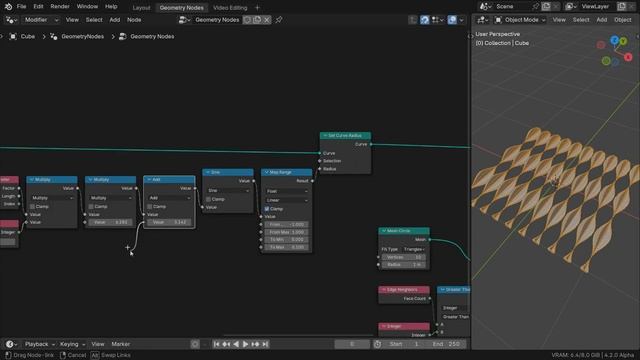640x360 pixels.
Task: Play the animation forward
Action: coord(246,344)
